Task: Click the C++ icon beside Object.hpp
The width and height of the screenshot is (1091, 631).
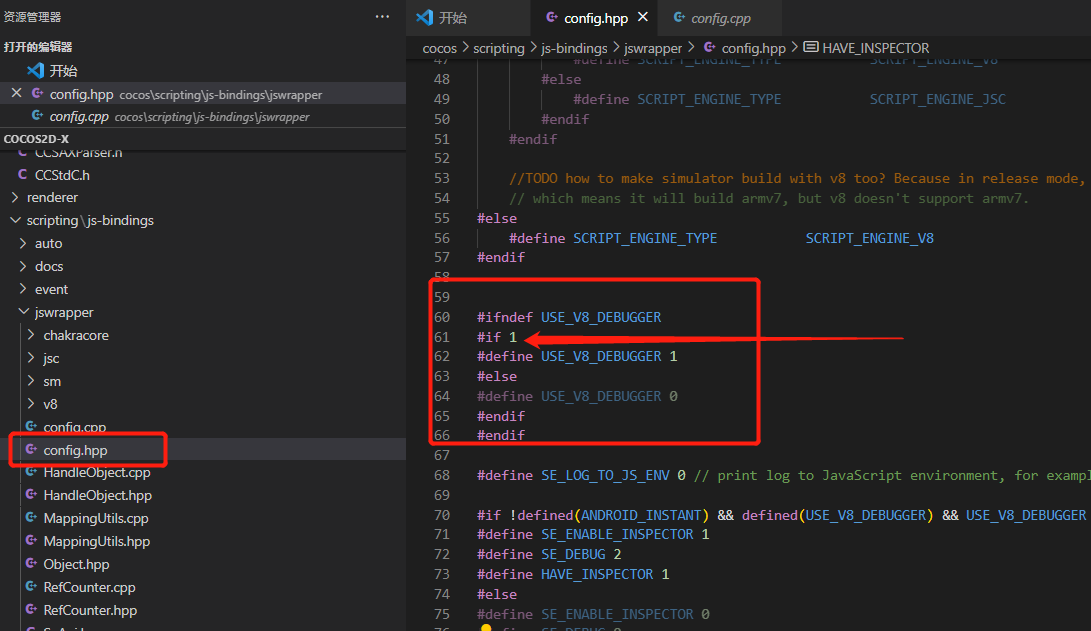Action: tap(31, 564)
